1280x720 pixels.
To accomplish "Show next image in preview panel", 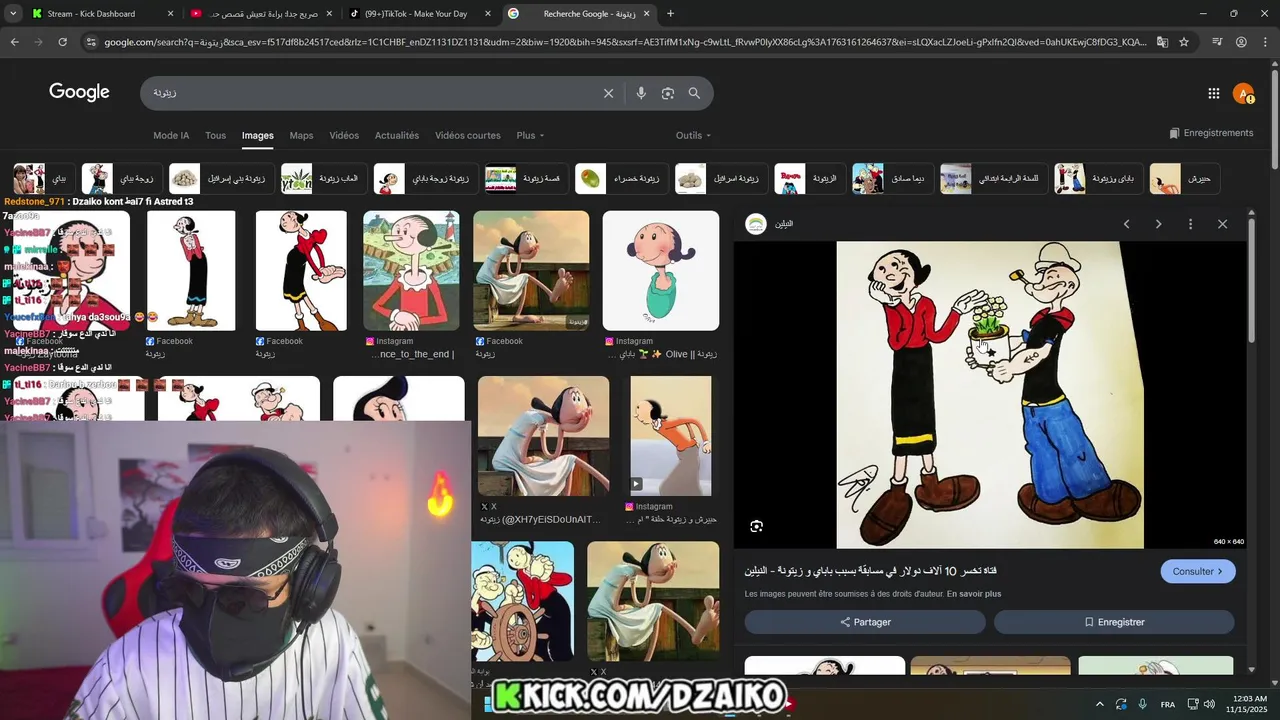I will (1158, 224).
